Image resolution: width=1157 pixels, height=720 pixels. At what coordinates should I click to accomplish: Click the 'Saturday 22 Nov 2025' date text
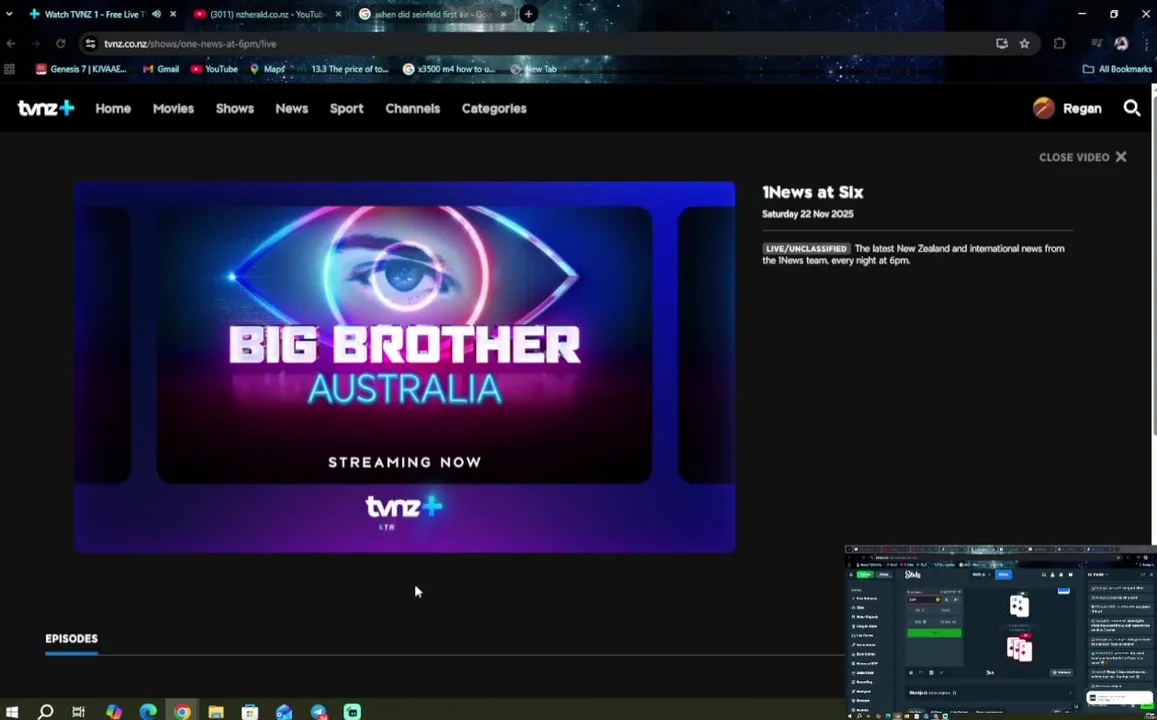click(807, 214)
